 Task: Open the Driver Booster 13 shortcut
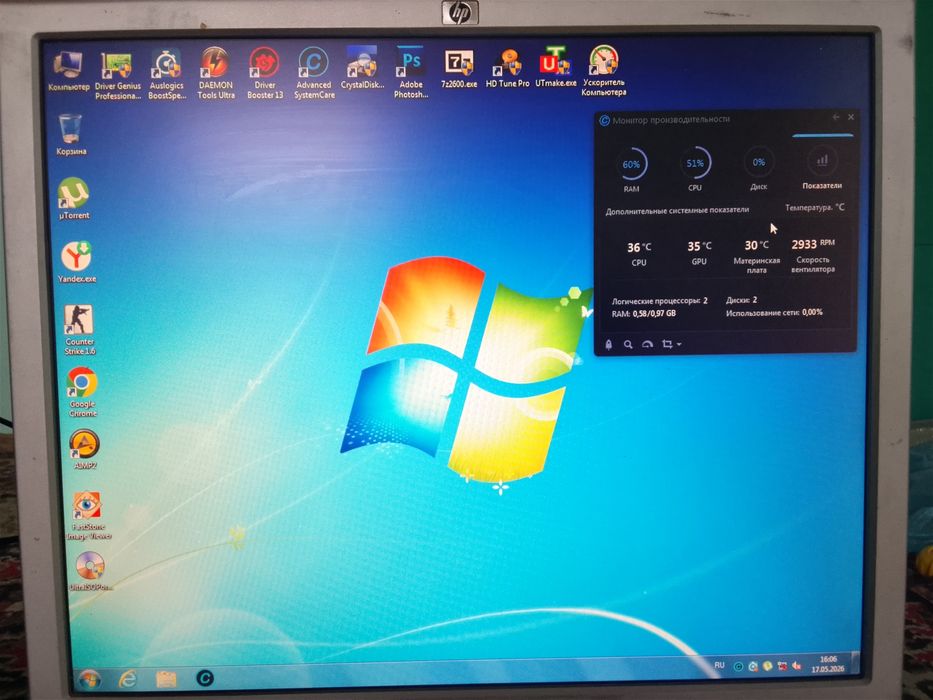click(265, 73)
